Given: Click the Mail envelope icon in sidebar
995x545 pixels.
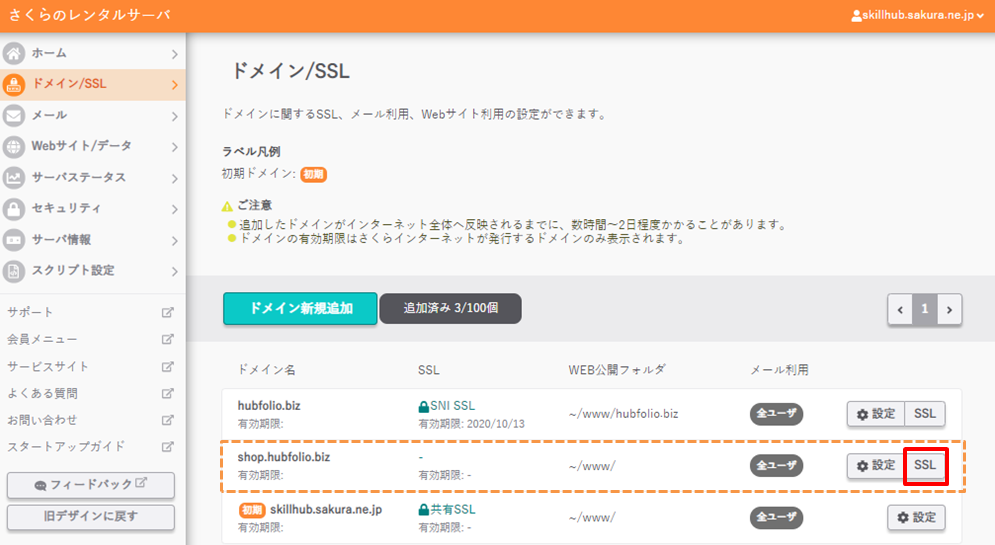Looking at the screenshot, I should point(14,115).
